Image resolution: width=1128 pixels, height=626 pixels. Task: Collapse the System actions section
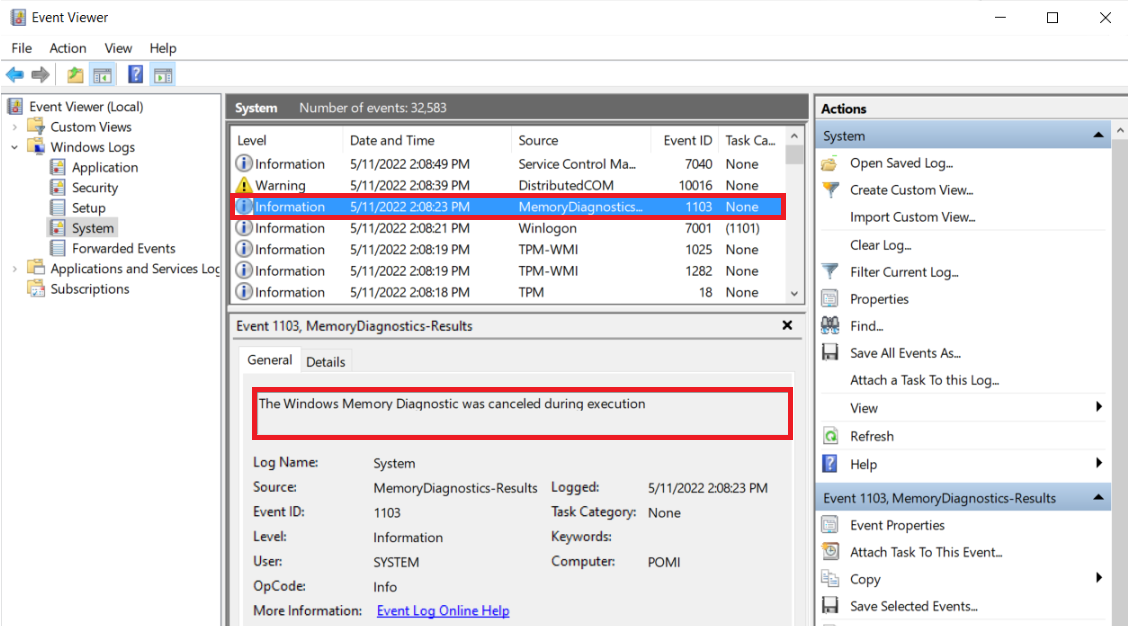click(1099, 135)
